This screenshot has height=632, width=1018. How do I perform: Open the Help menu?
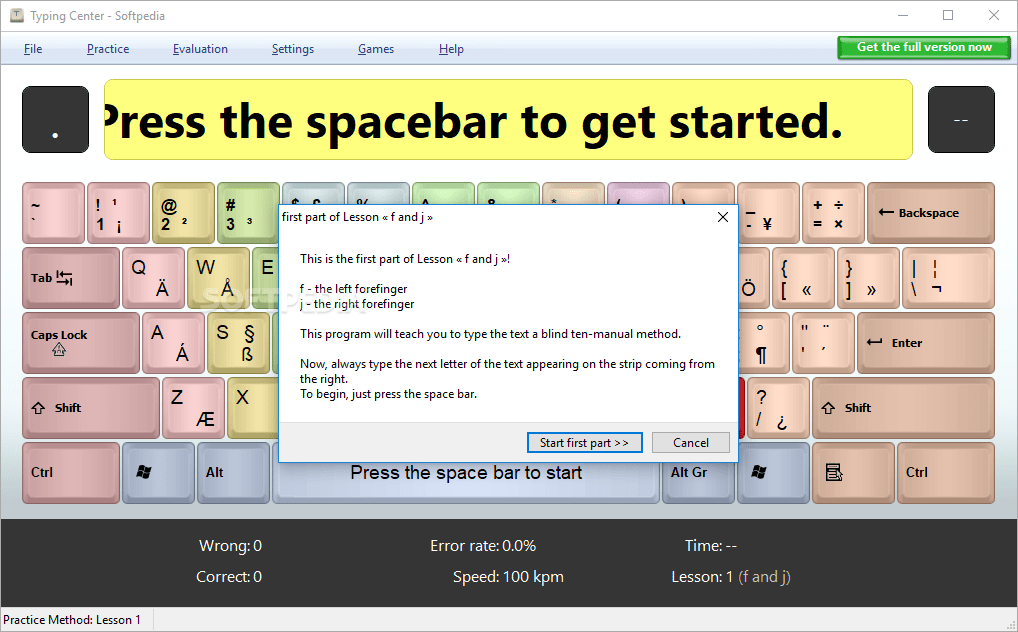click(x=451, y=48)
